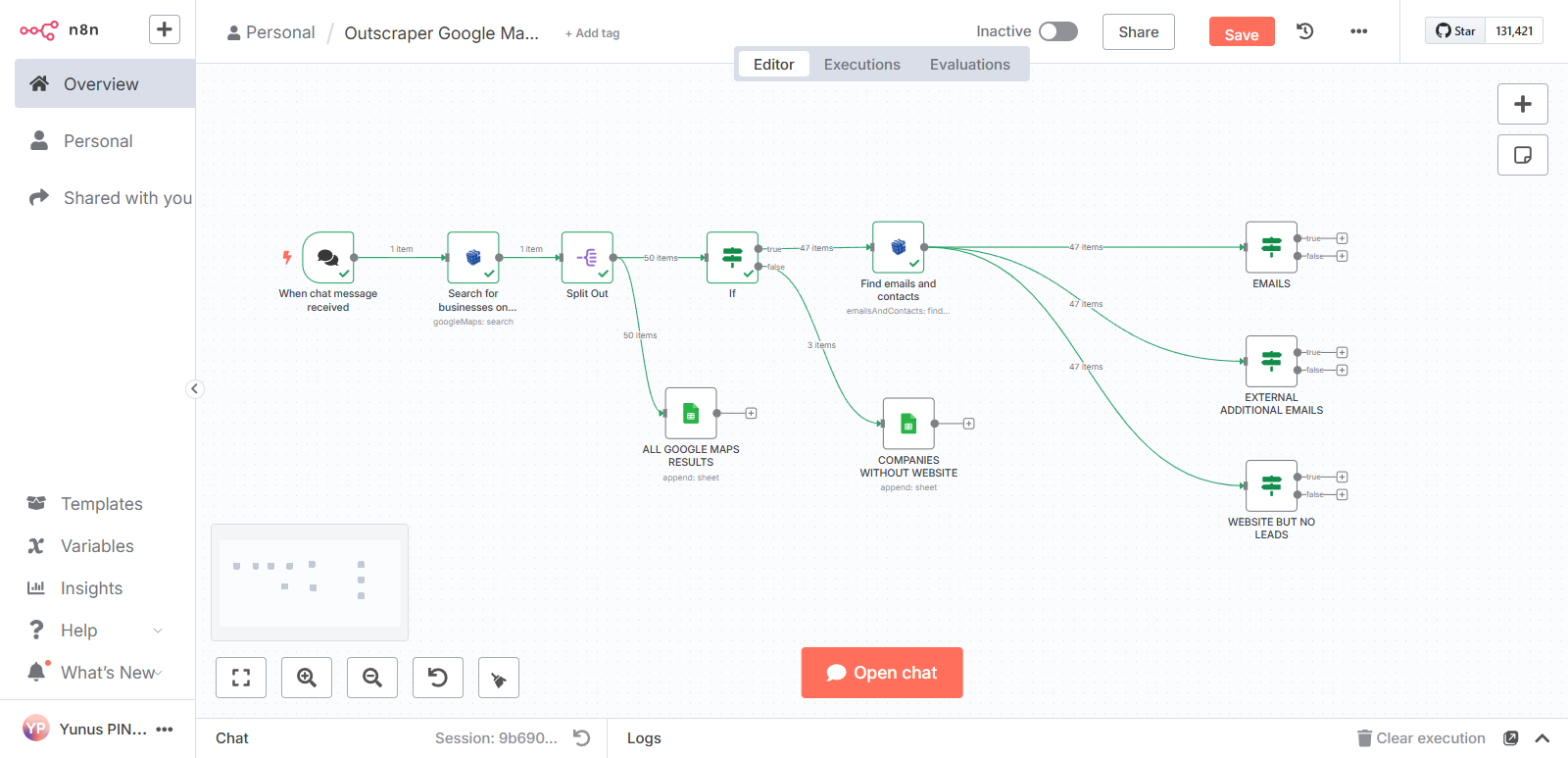This screenshot has height=758, width=1568.
Task: Select COMPANIES WITHOUT WEBSITE sheet node
Action: 908,424
